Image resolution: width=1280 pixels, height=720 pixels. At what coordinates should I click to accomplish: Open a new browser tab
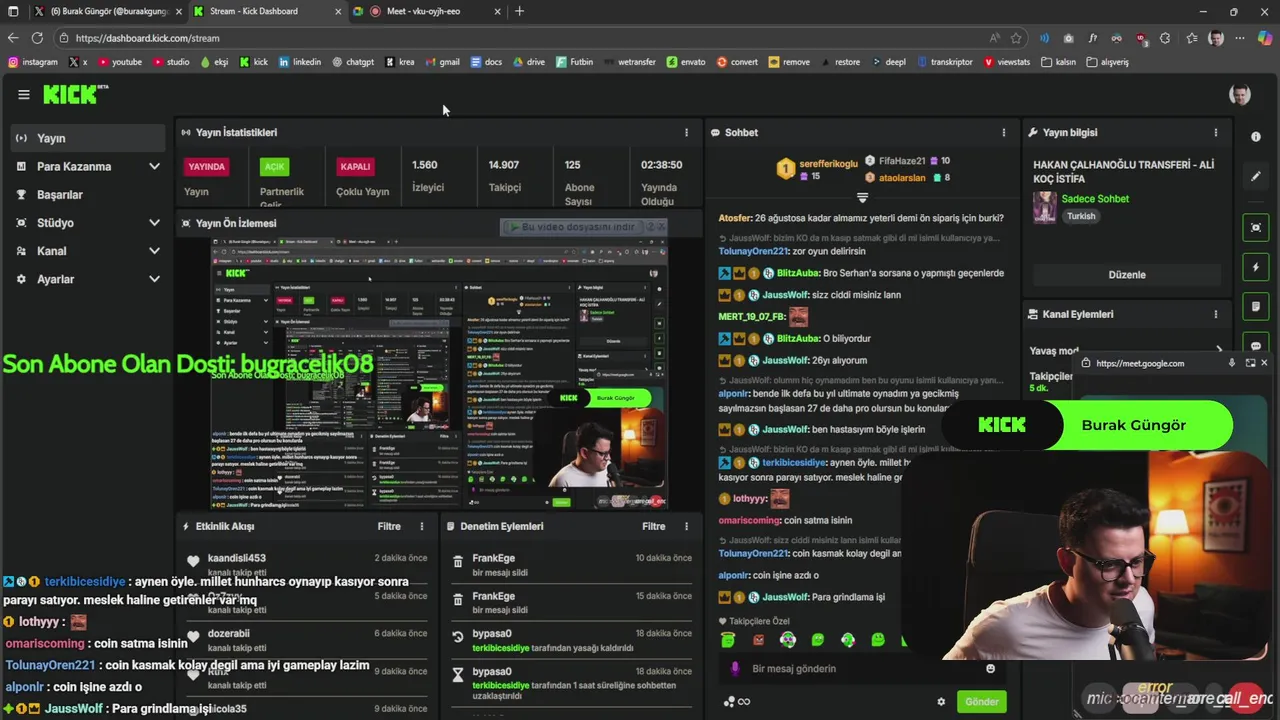[x=519, y=11]
